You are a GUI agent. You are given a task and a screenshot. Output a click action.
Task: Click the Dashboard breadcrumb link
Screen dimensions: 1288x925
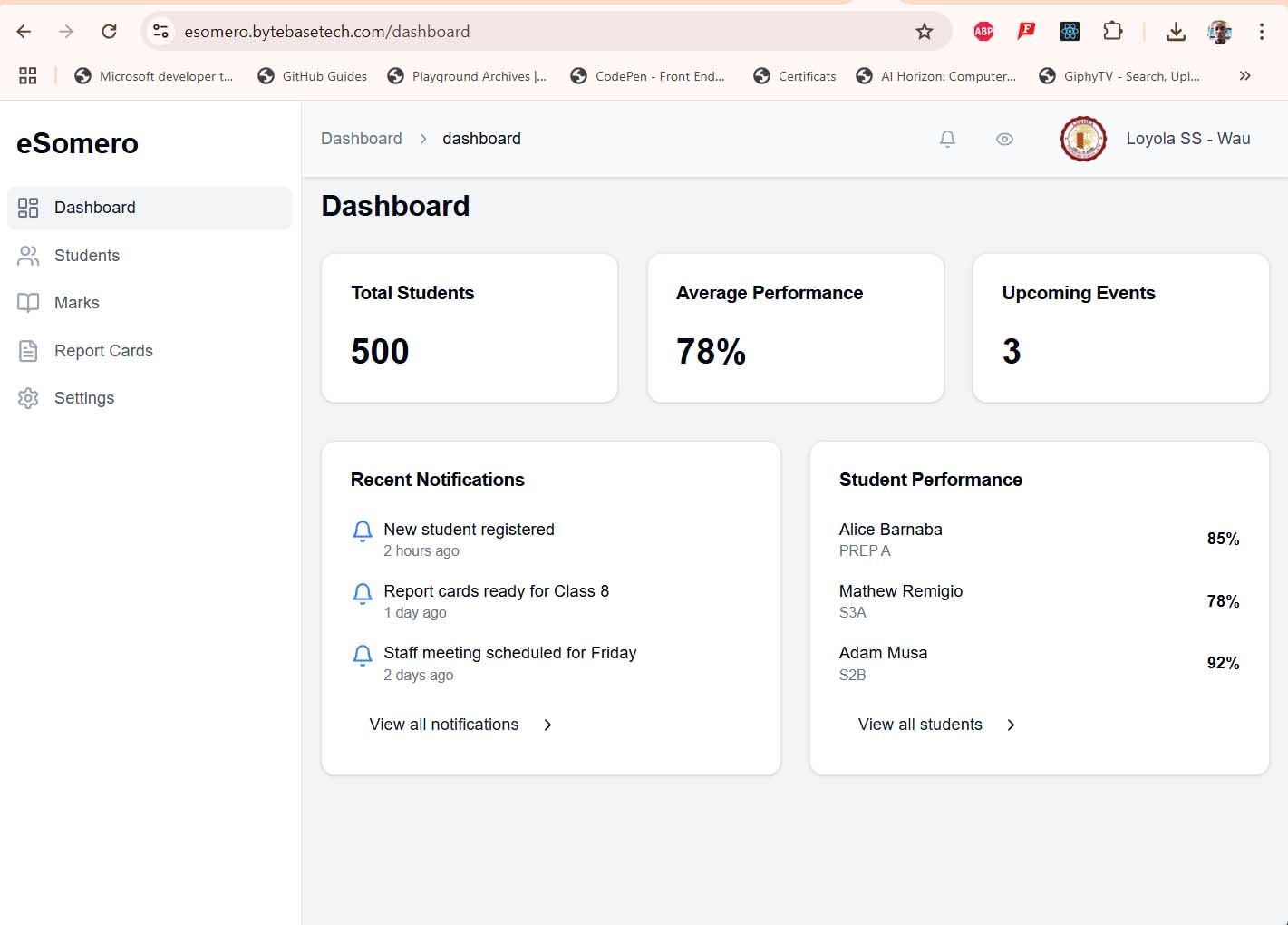[x=361, y=138]
